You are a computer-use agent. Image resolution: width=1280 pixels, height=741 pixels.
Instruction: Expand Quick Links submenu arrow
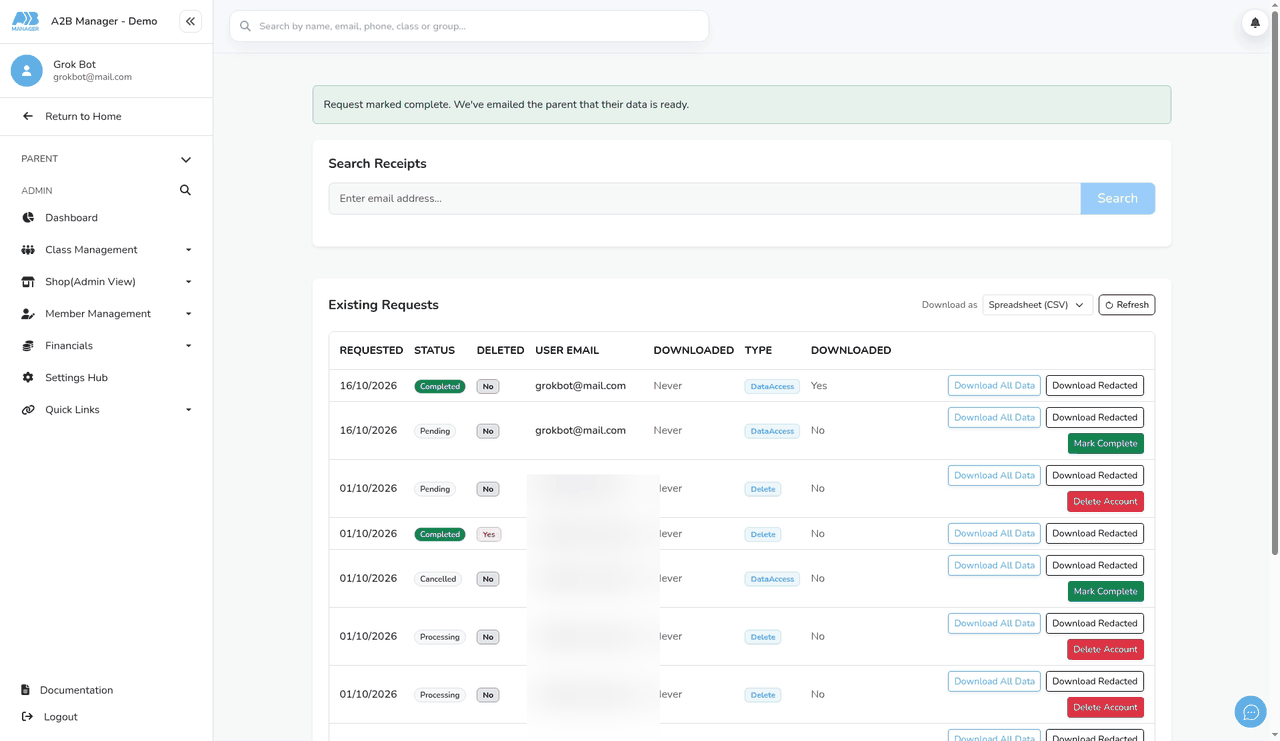pos(188,410)
